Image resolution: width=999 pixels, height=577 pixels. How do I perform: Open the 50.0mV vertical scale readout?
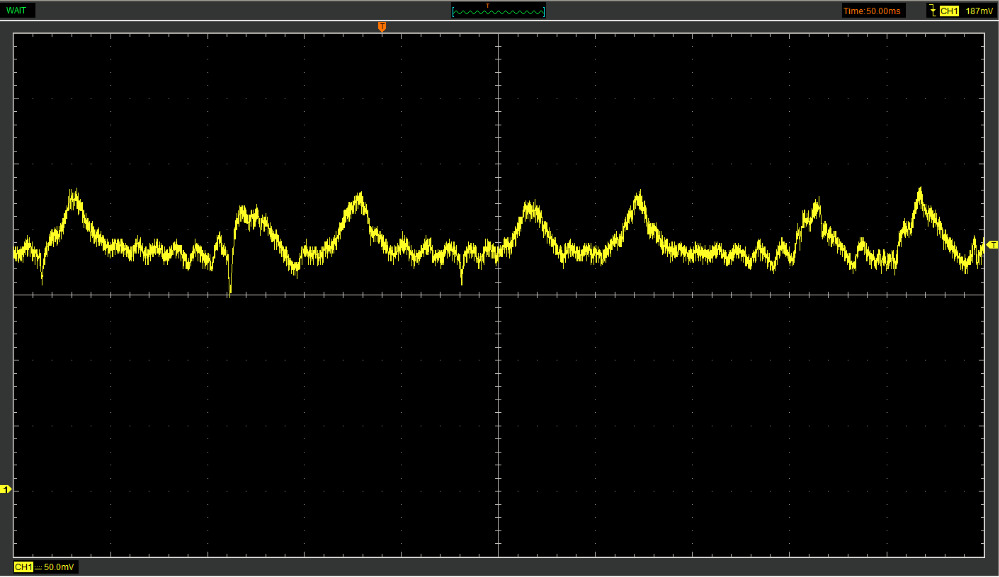(x=61, y=567)
